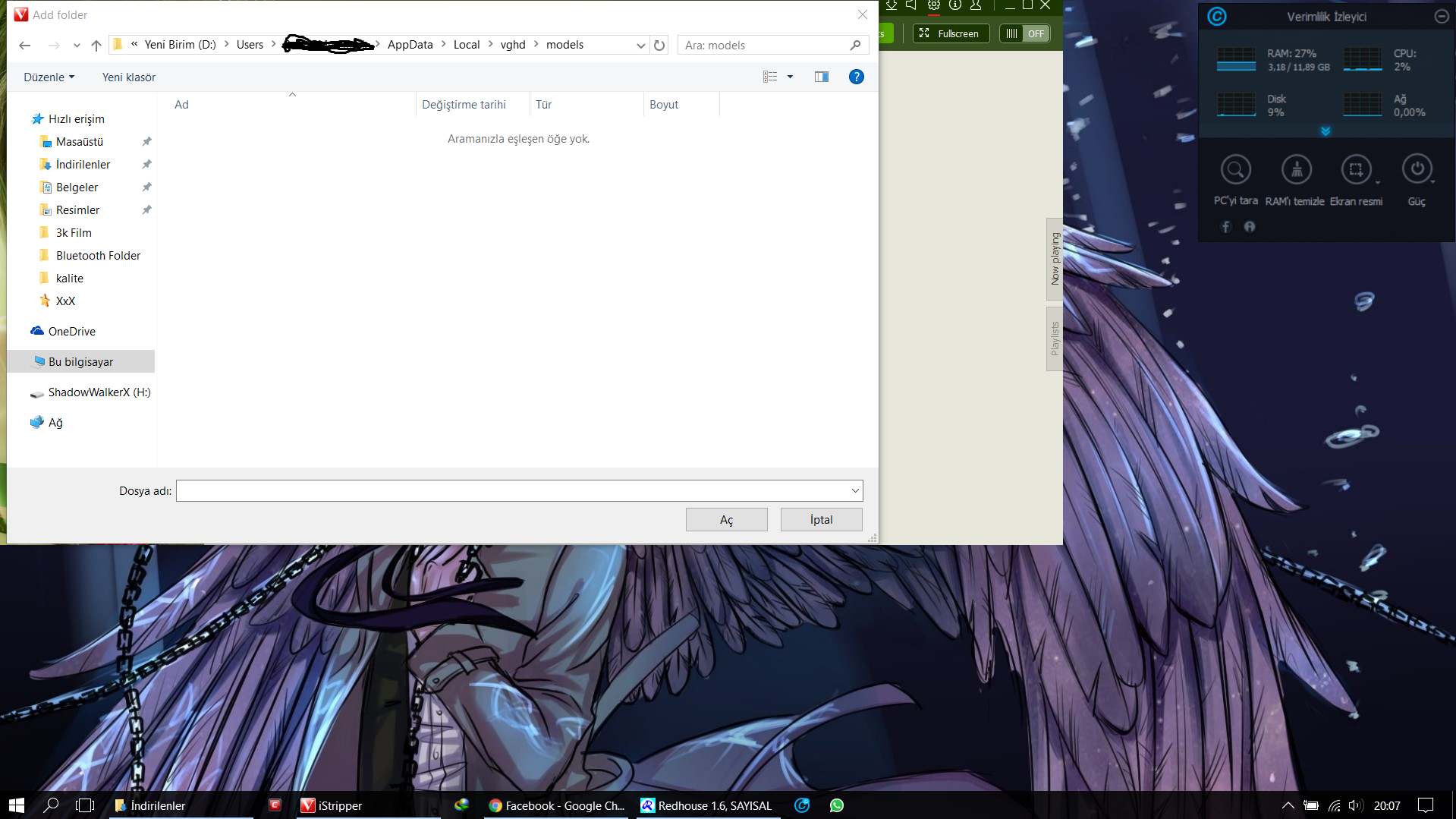
Task: Click the Aç button
Action: point(727,520)
